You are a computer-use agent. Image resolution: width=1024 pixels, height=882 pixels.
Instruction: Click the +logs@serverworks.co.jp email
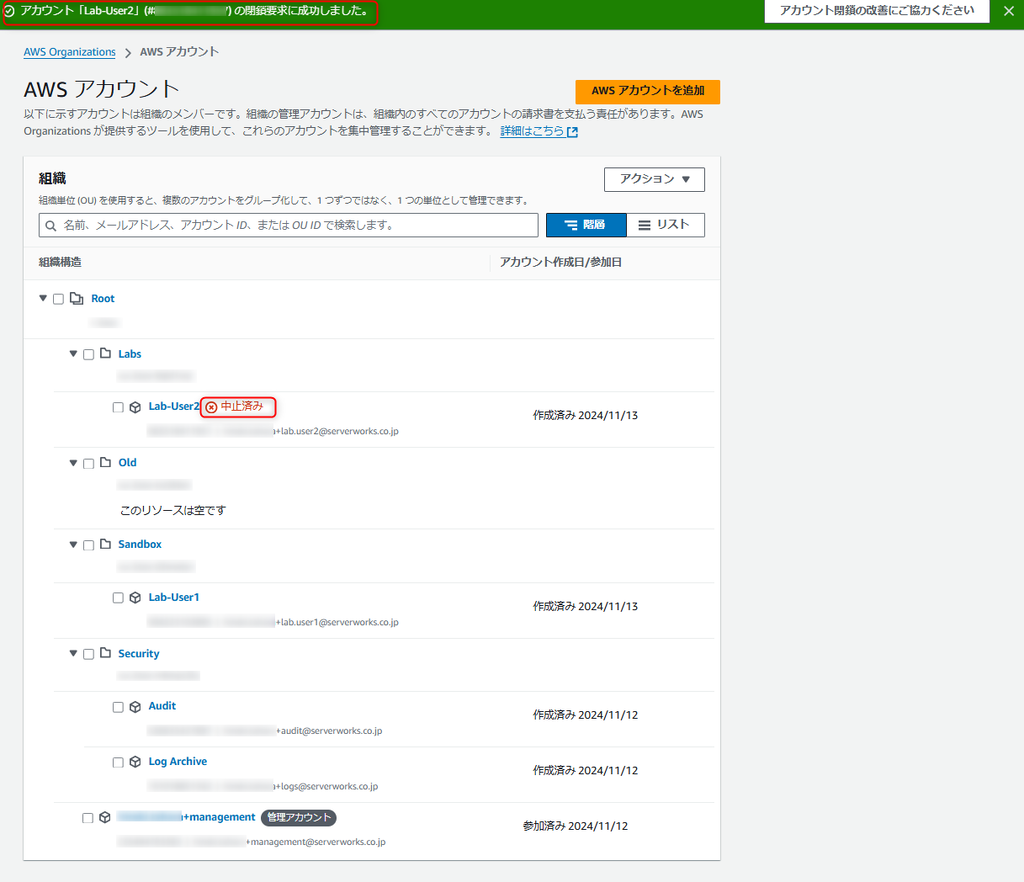coord(327,787)
